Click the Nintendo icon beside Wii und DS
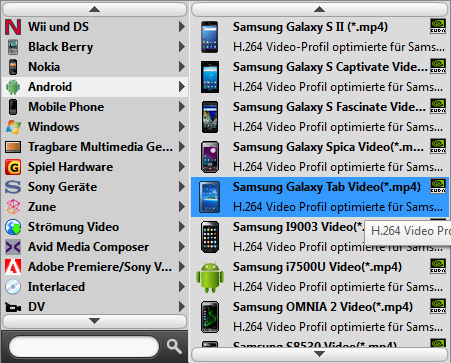The height and width of the screenshot is (363, 451). pyautogui.click(x=13, y=27)
